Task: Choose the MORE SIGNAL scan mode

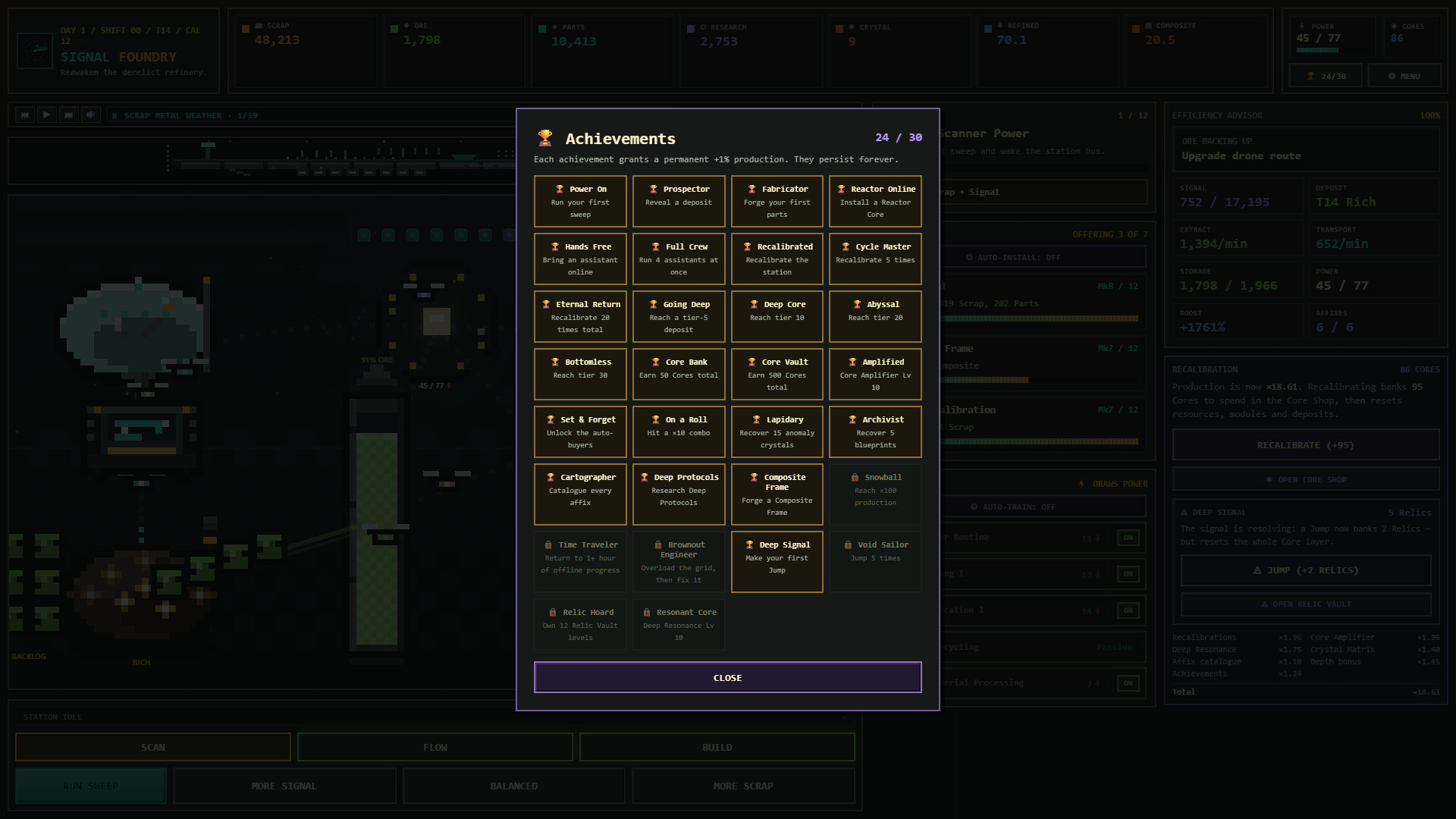Action: pyautogui.click(x=284, y=786)
